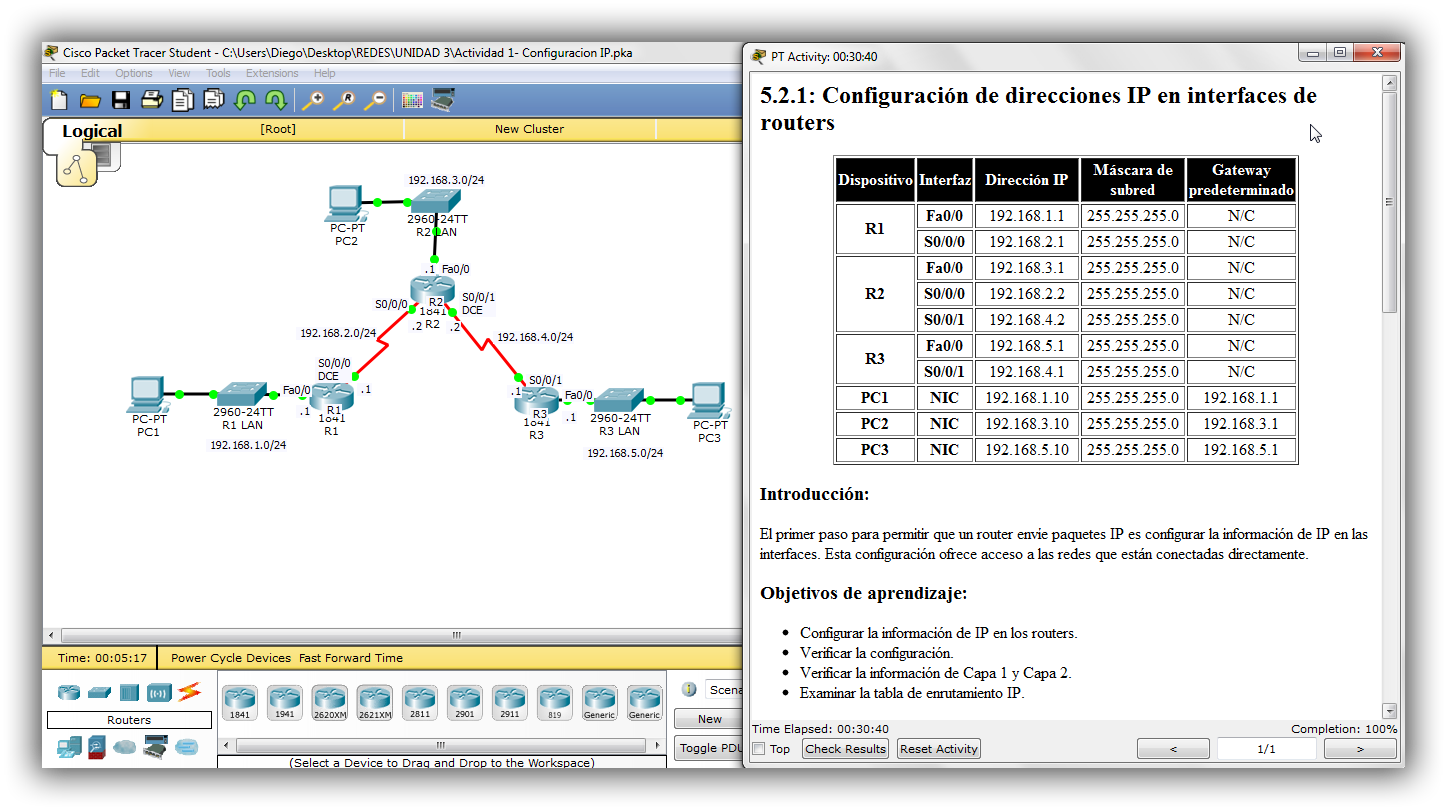Click Check Results button

coord(844,748)
